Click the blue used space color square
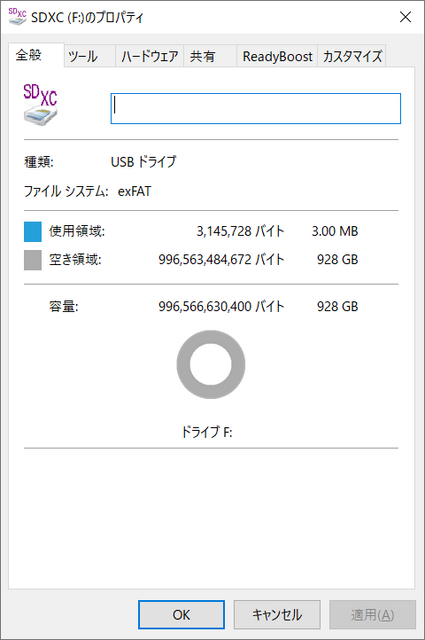The width and height of the screenshot is (425, 640). pos(33,232)
